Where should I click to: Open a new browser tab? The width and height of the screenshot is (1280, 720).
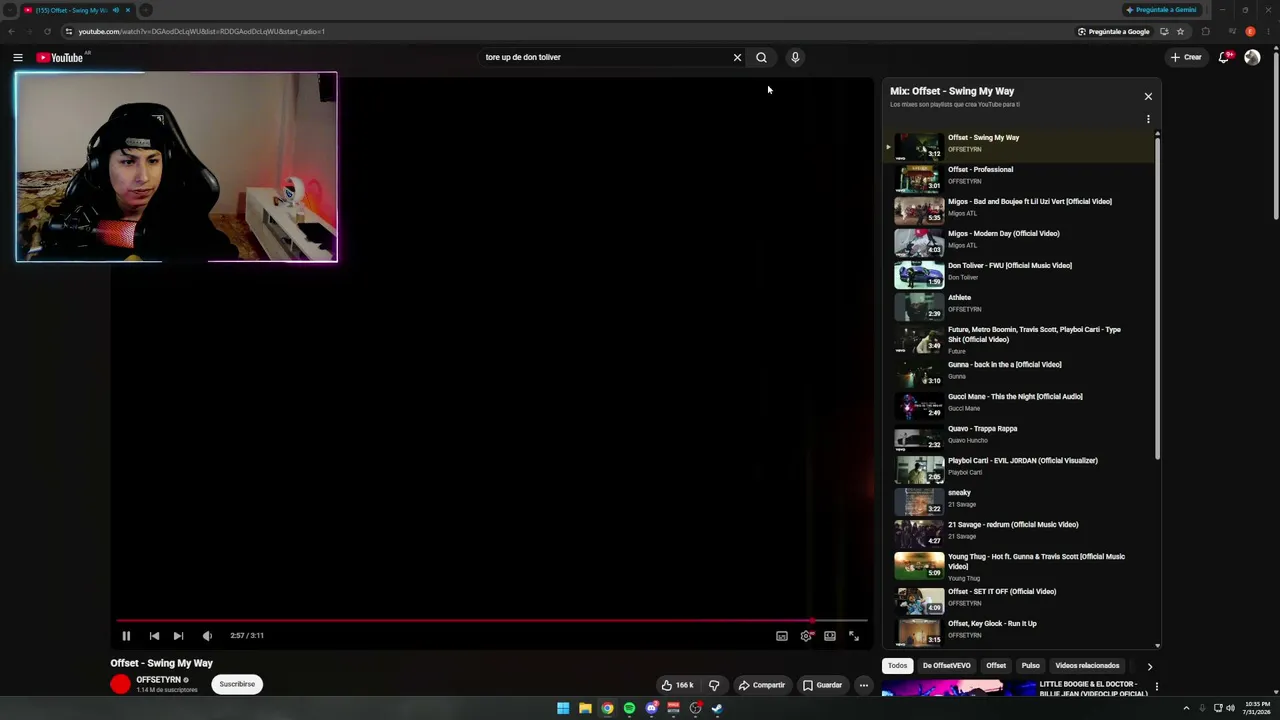point(145,10)
